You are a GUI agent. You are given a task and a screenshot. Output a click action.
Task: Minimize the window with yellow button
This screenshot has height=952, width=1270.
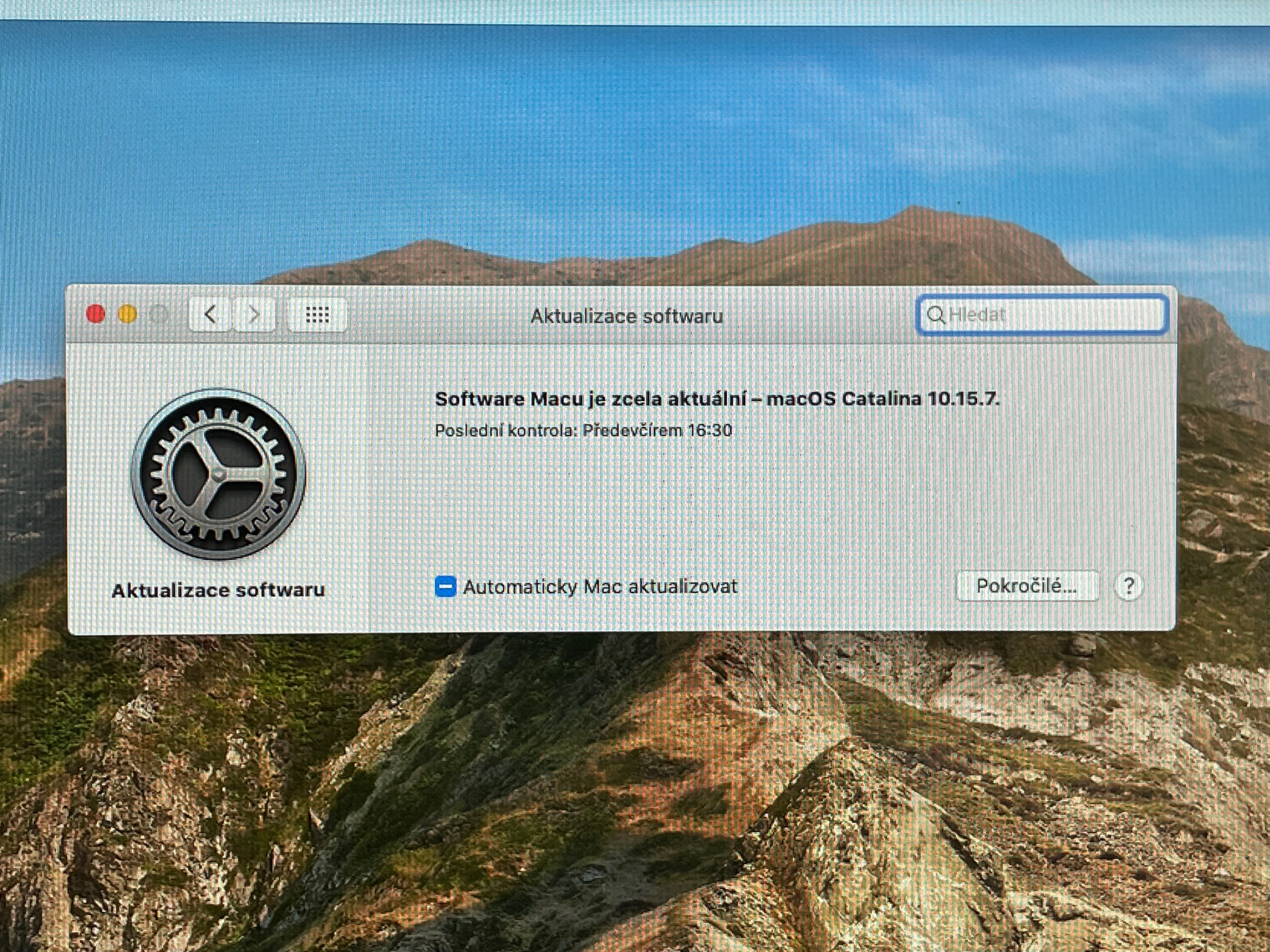128,314
